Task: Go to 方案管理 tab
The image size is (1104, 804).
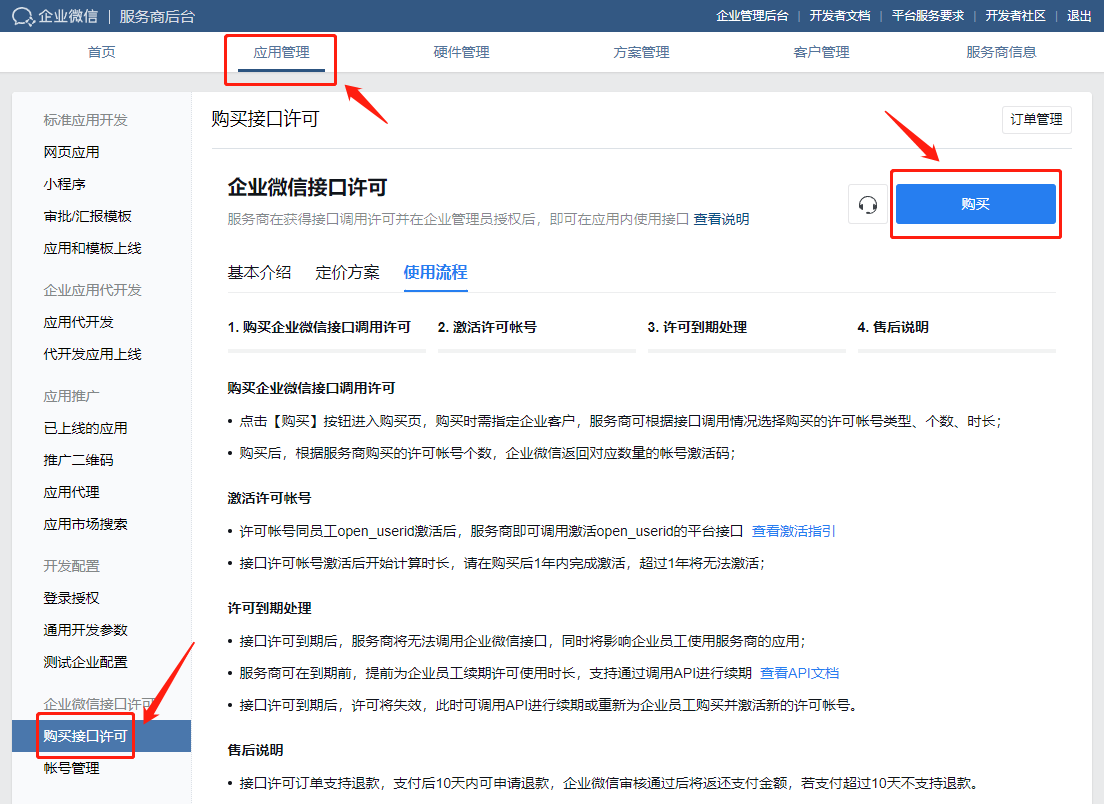Action: coord(641,52)
